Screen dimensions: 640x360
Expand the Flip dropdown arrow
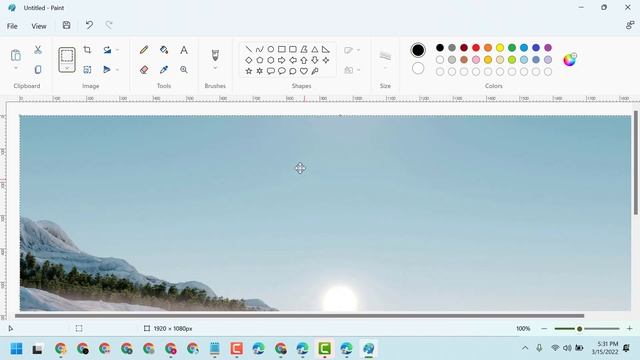pyautogui.click(x=117, y=70)
